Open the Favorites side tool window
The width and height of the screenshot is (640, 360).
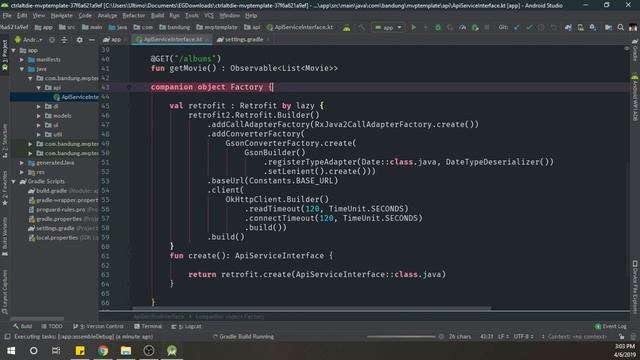point(4,188)
